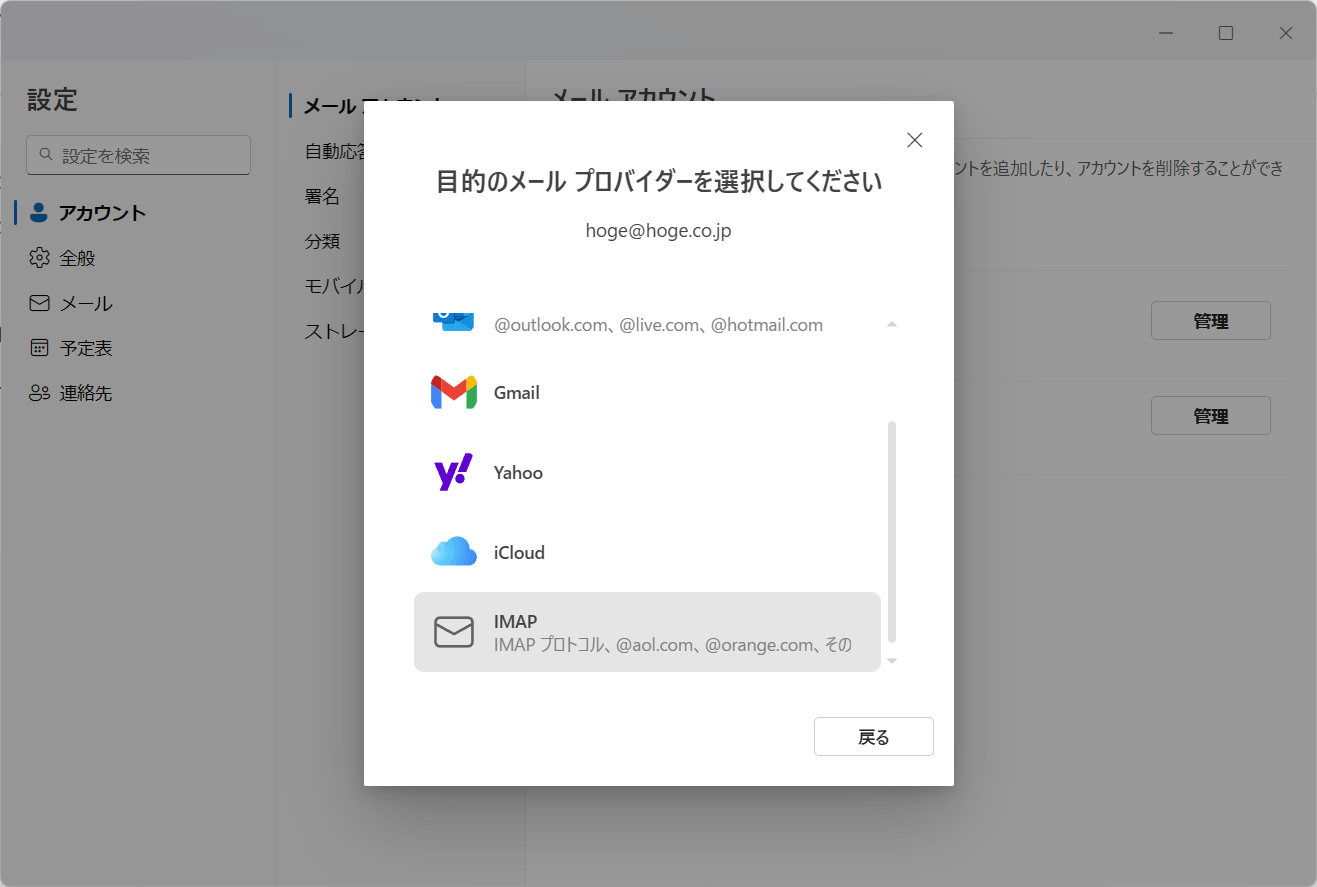Click the @outlook.com、@live.com domains text
Screen dimensions: 1317x887
[x=659, y=325]
